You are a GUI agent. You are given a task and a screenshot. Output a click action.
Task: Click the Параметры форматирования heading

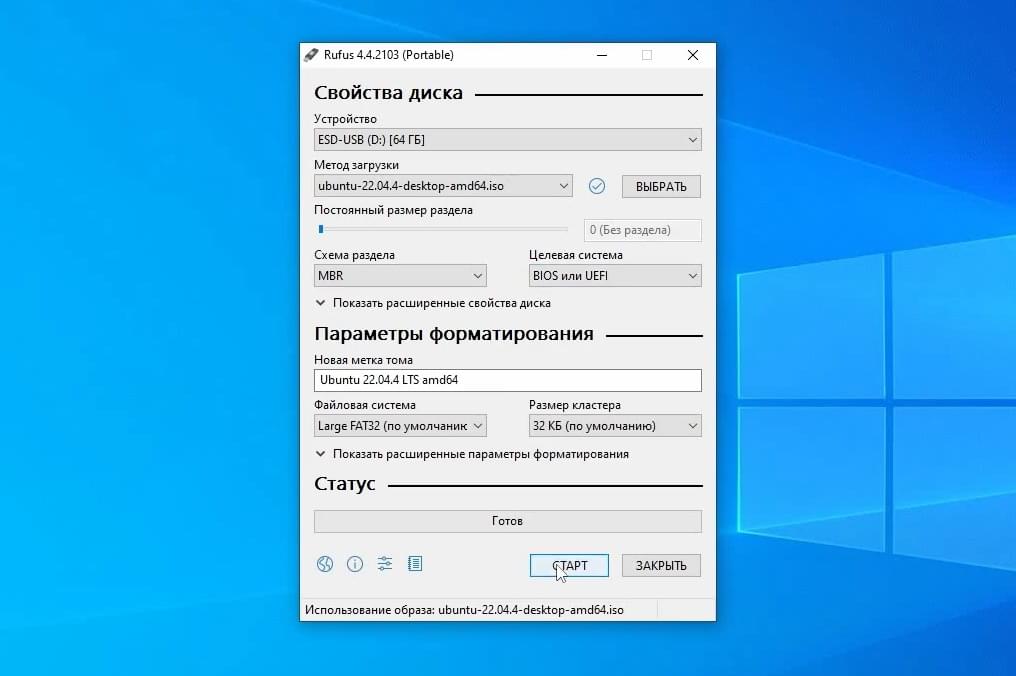[x=454, y=334]
